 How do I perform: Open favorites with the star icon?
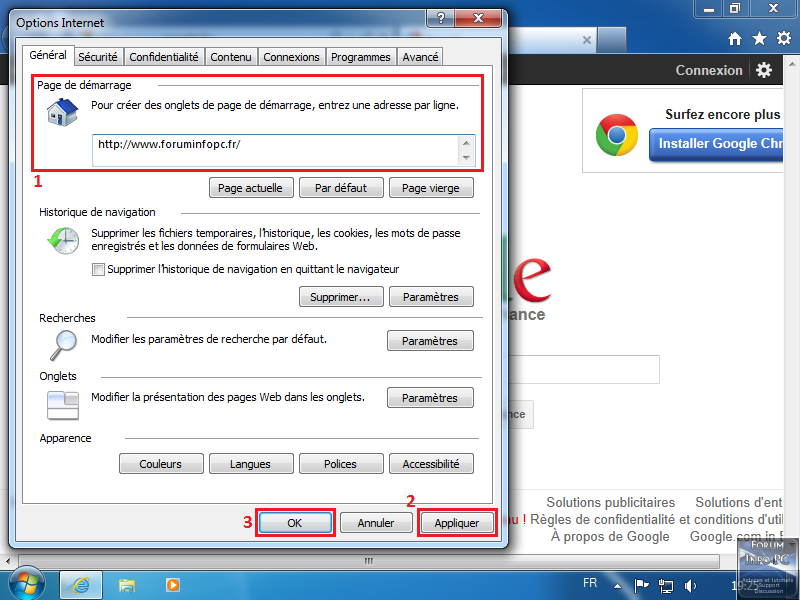(759, 39)
